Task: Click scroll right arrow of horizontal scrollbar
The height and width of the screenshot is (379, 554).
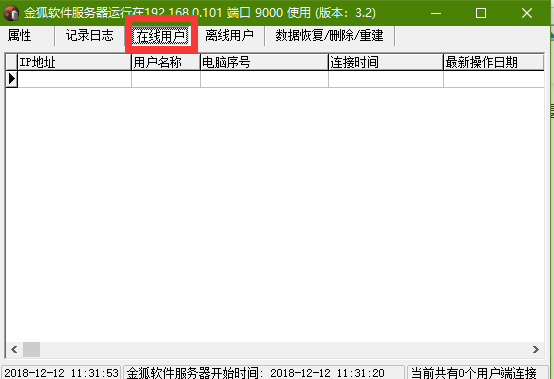Action: pyautogui.click(x=536, y=350)
